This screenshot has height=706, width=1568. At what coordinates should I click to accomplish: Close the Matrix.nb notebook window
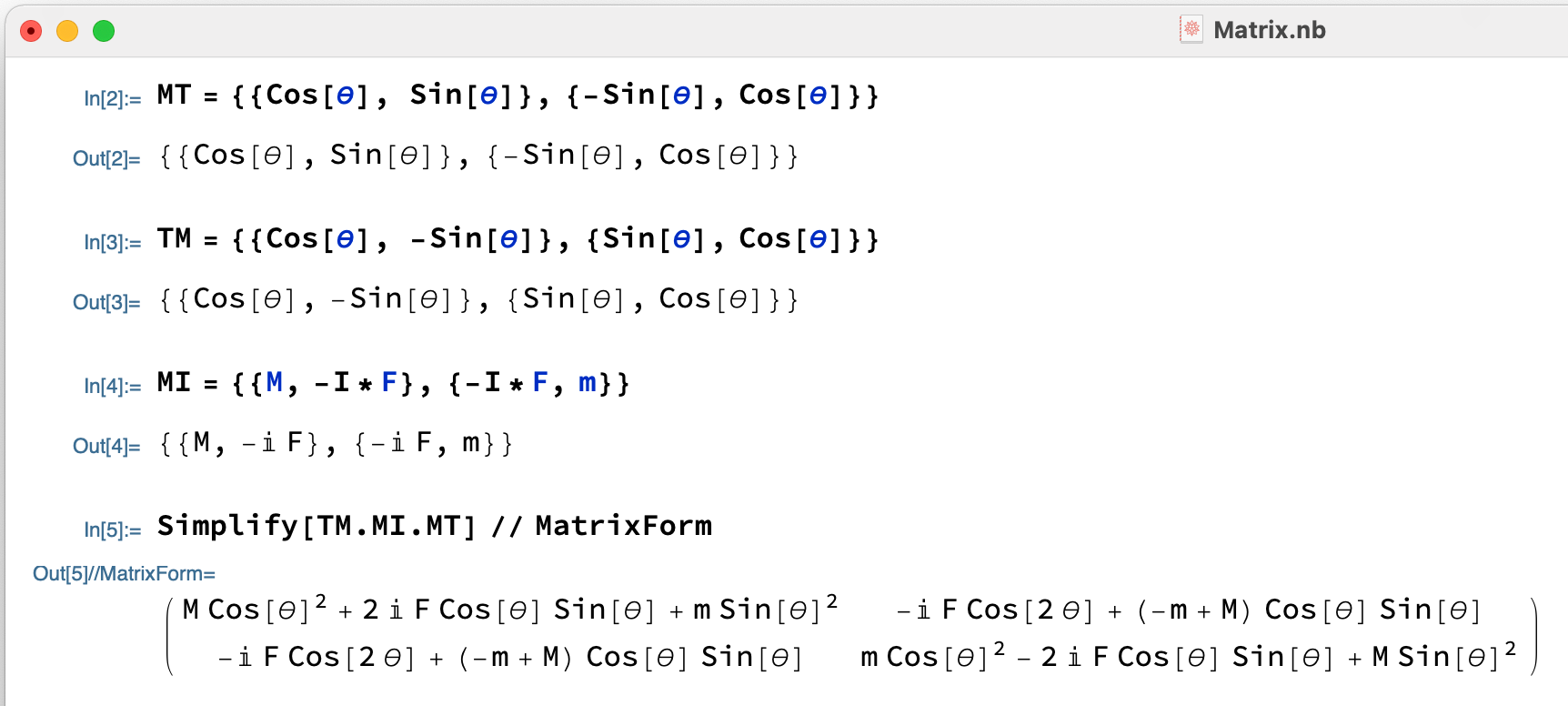point(31,32)
